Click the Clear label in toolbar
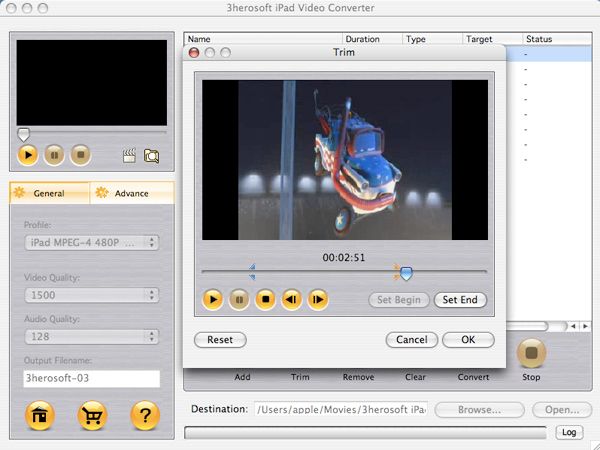Image resolution: width=600 pixels, height=450 pixels. coord(415,377)
